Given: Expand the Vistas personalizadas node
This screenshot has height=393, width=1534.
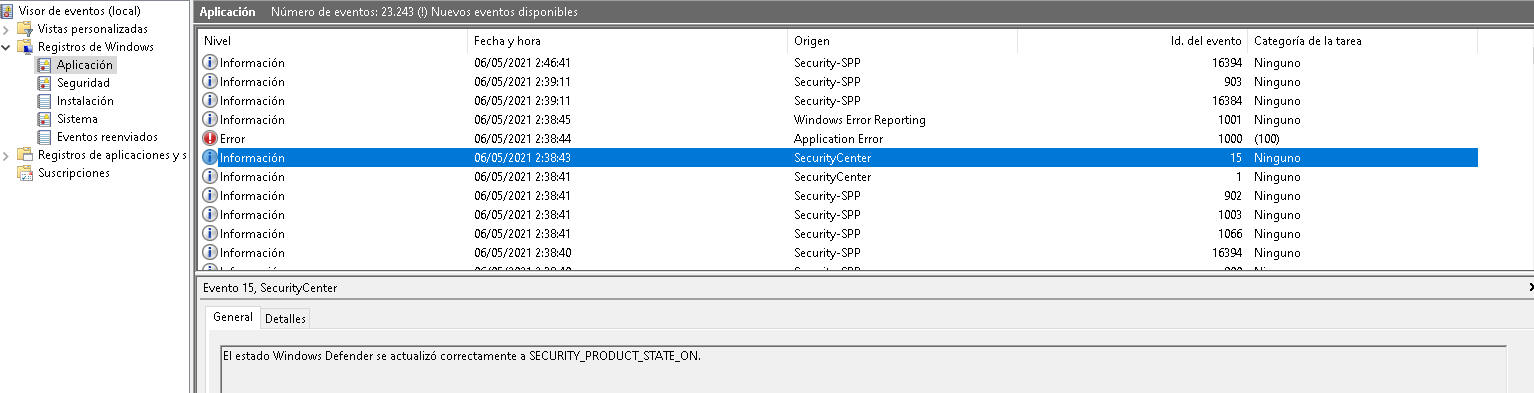Looking at the screenshot, I should point(6,29).
